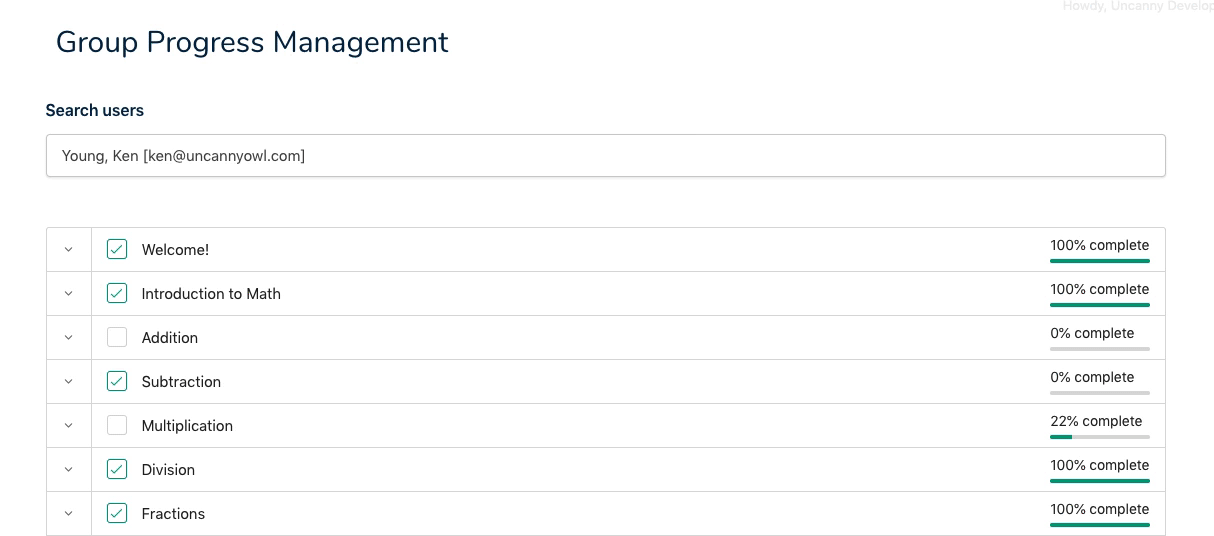
Task: Open the Howdy user account menu
Action: pyautogui.click(x=1138, y=6)
